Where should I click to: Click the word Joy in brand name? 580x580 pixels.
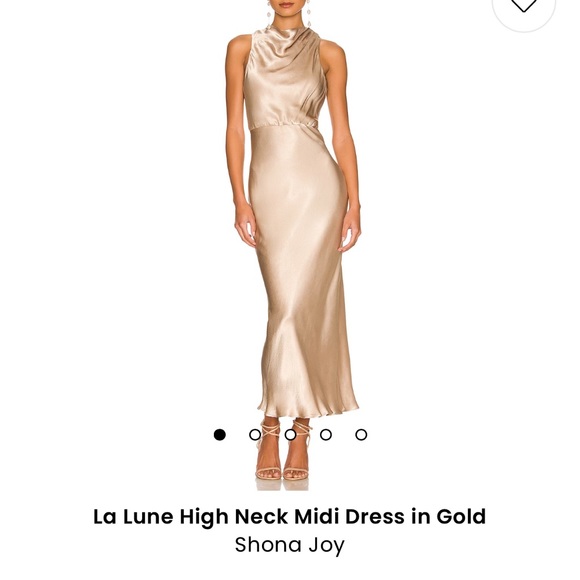326,546
